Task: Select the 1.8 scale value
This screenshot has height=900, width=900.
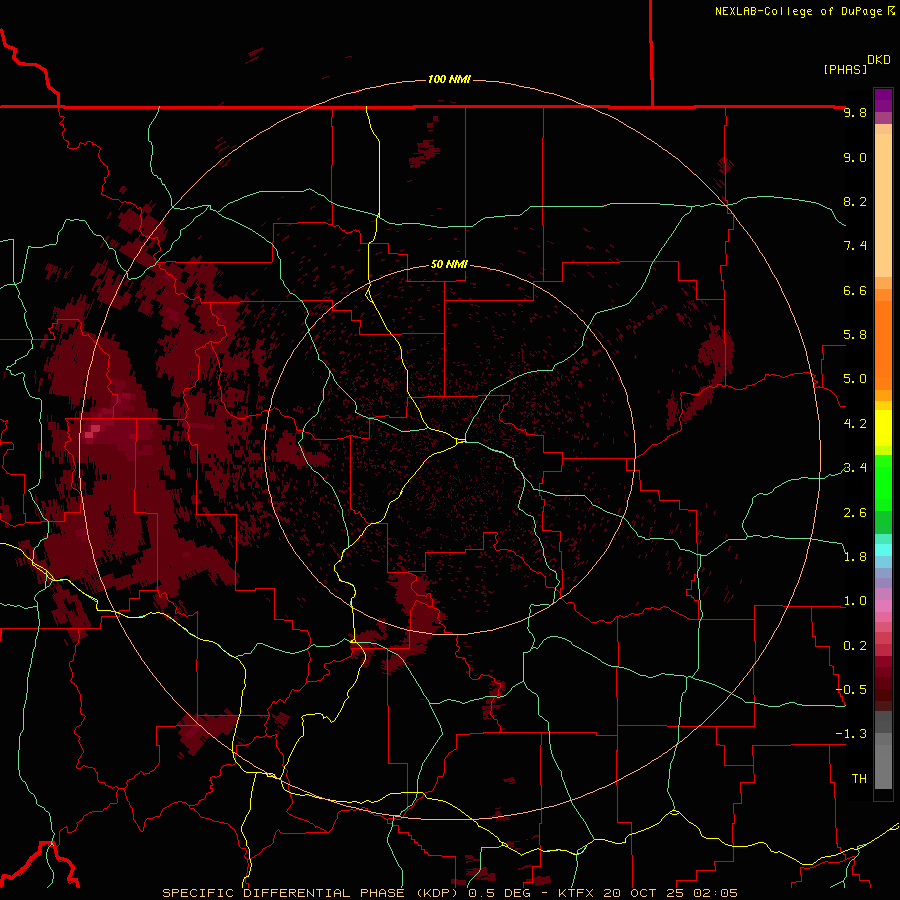Action: point(855,557)
